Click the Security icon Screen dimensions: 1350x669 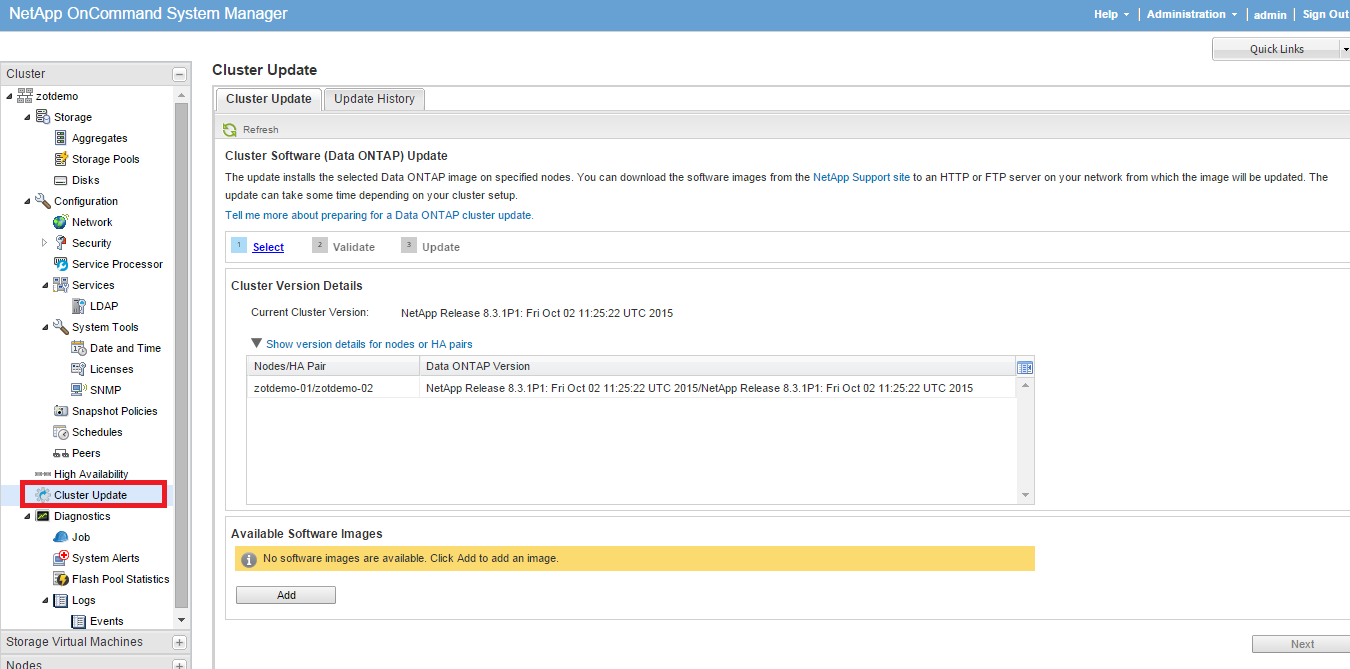pos(61,243)
